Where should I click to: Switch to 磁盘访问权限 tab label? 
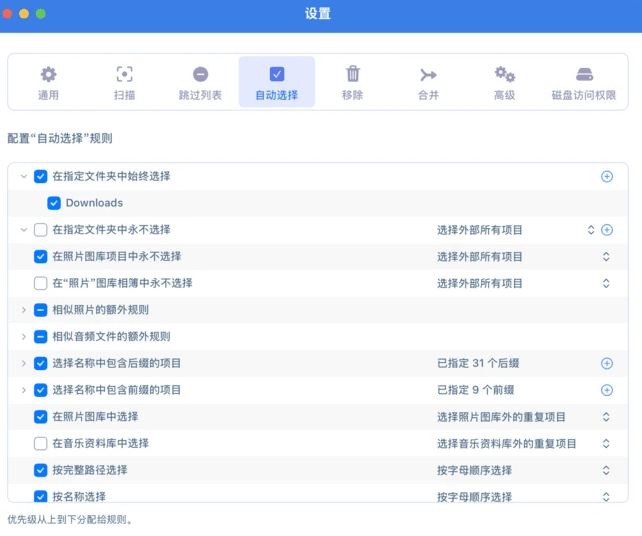pos(584,95)
